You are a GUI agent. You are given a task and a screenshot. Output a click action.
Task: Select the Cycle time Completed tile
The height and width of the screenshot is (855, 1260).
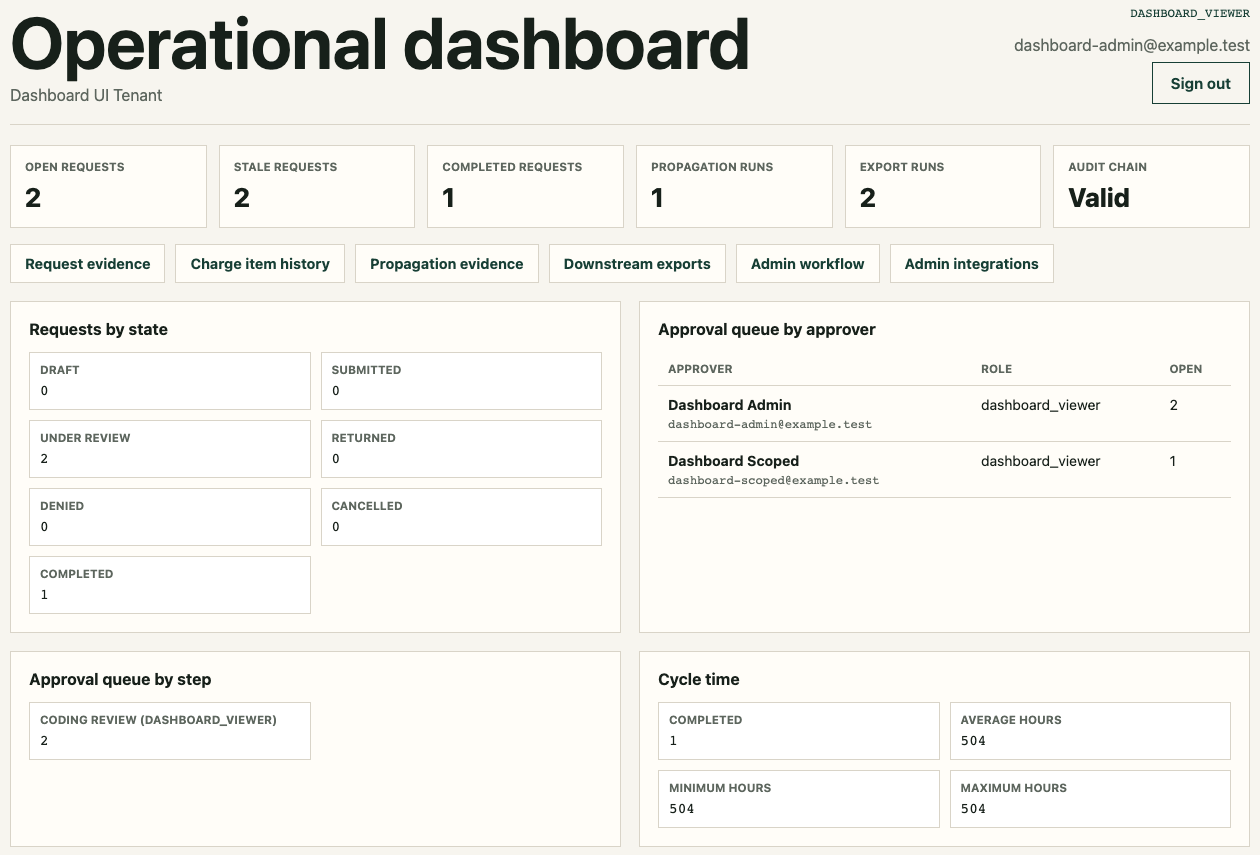pos(799,730)
